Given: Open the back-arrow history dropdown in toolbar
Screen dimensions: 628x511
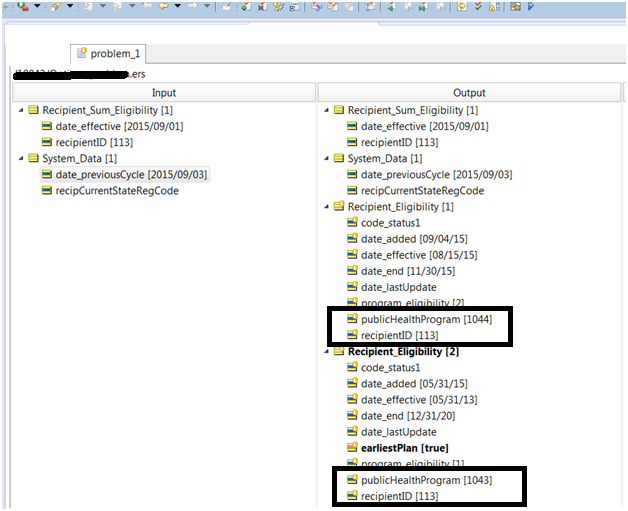Looking at the screenshot, I should pyautogui.click(x=178, y=6).
